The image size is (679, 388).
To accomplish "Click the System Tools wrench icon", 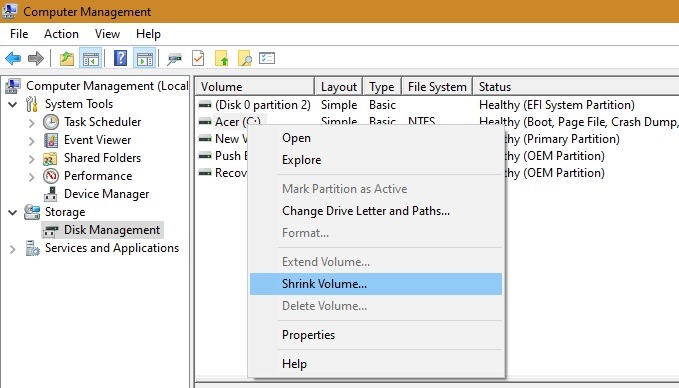I will pos(32,104).
